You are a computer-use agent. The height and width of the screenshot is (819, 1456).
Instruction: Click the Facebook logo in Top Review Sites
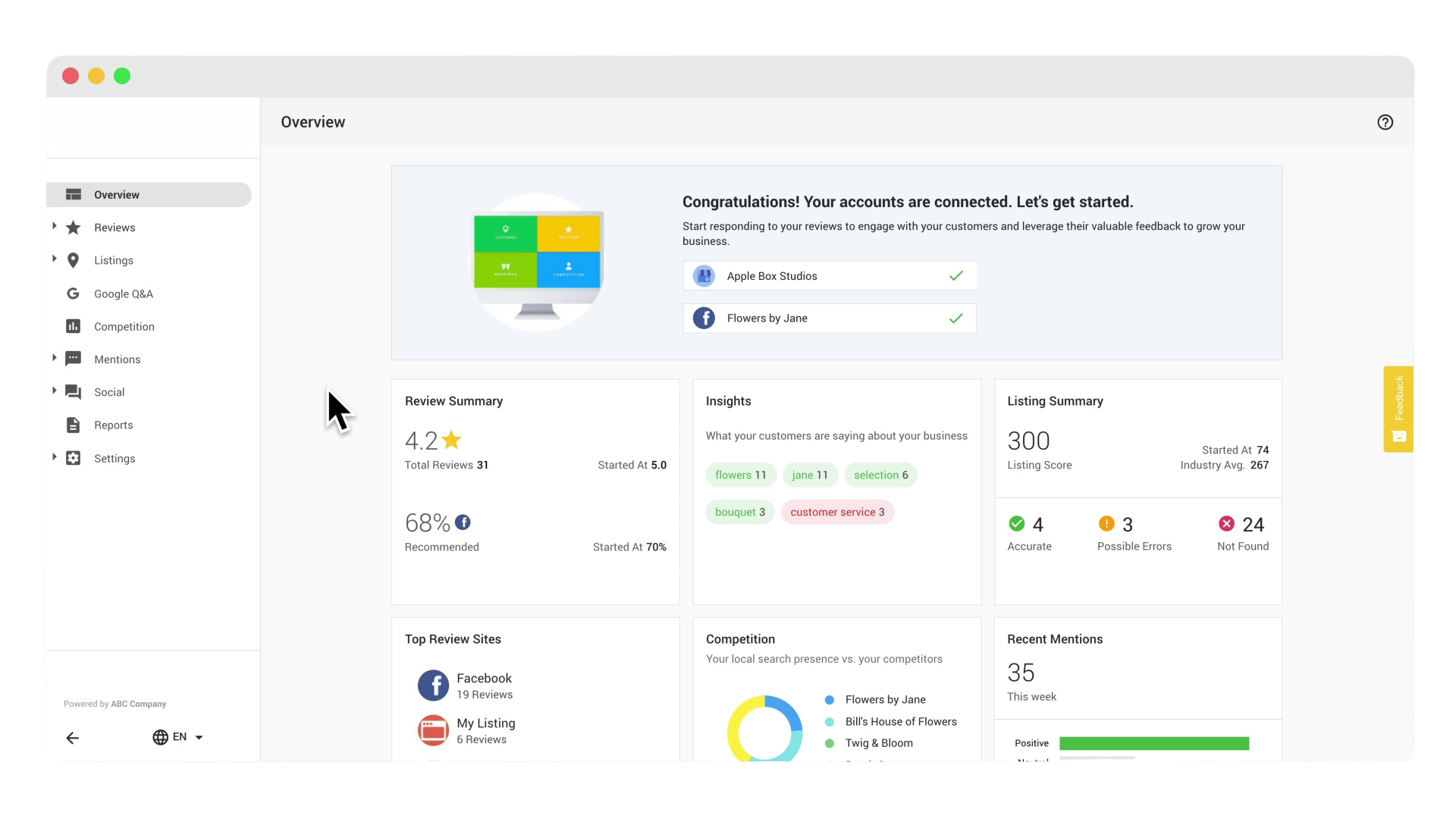pos(433,686)
